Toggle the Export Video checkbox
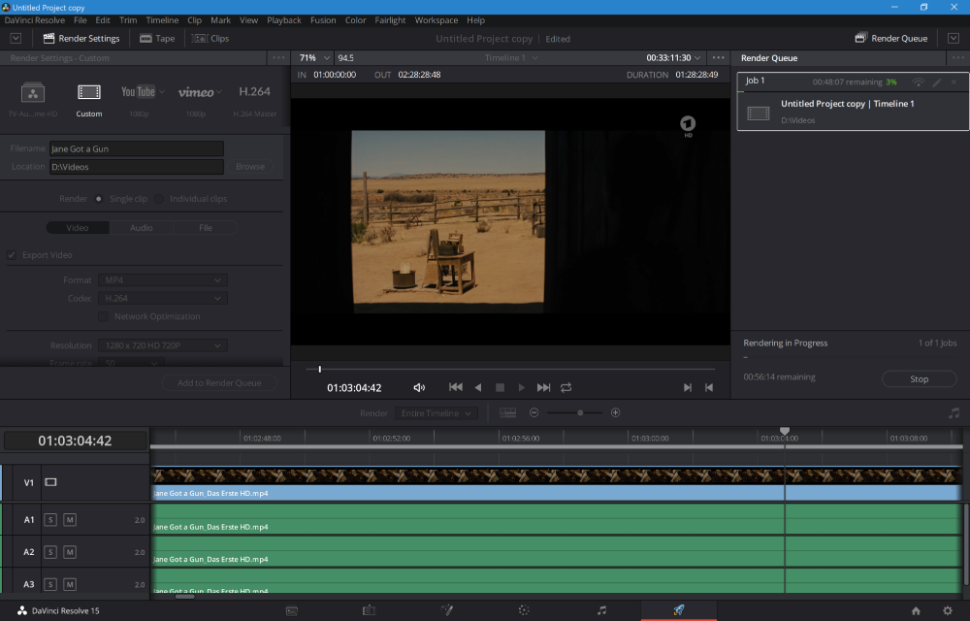This screenshot has width=970, height=621. click(x=12, y=255)
